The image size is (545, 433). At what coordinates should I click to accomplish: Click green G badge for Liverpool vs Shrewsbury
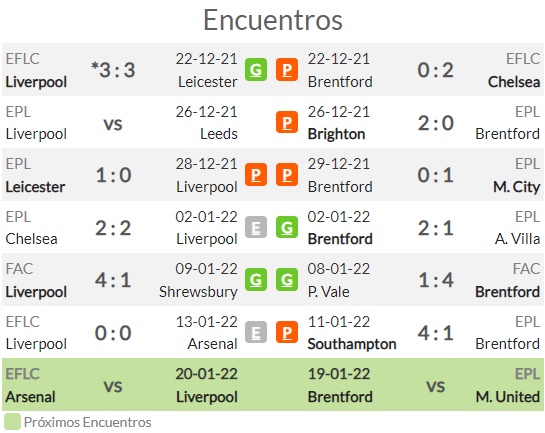coord(256,279)
